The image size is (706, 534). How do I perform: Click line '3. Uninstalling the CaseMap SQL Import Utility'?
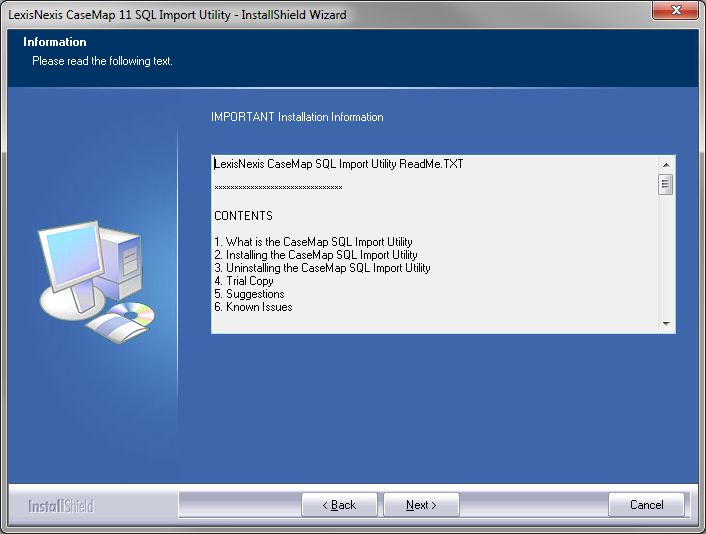tap(322, 268)
